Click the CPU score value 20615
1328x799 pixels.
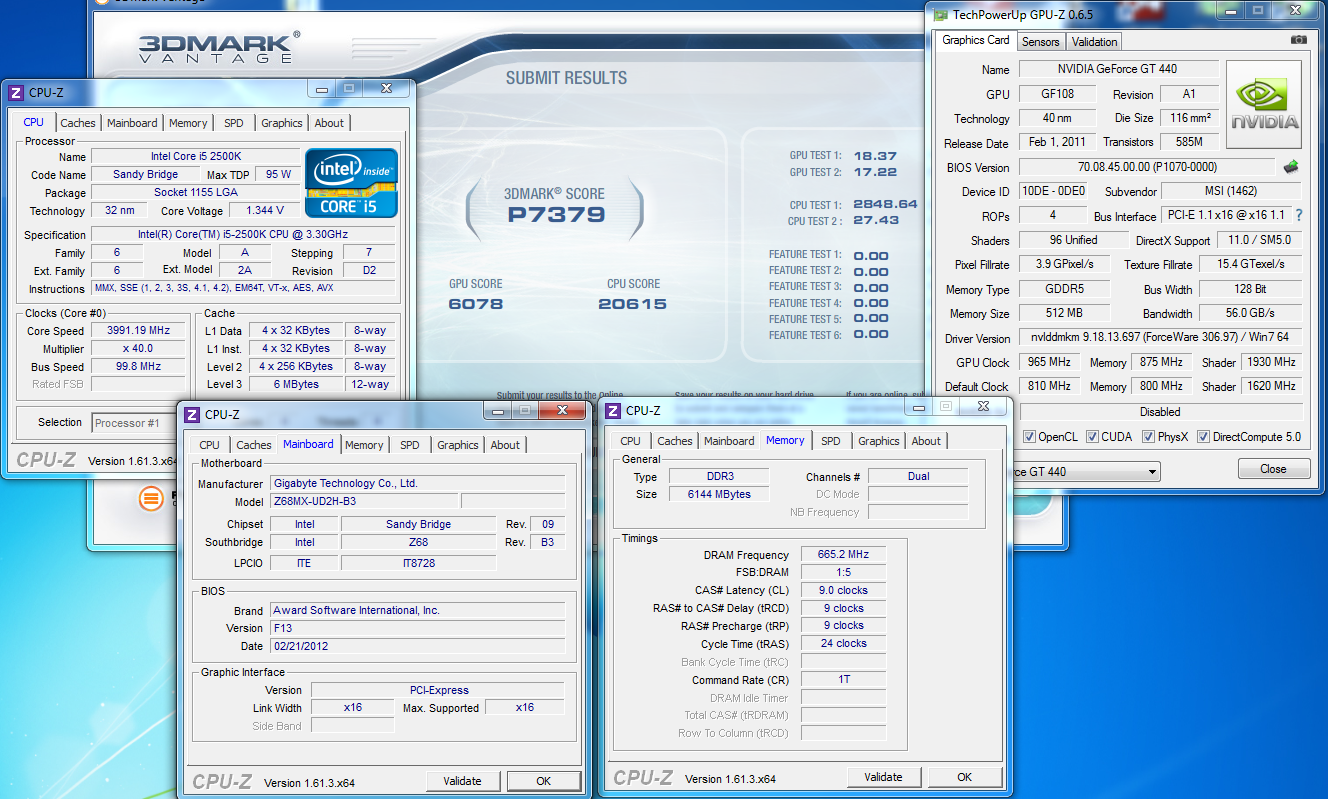[x=632, y=304]
